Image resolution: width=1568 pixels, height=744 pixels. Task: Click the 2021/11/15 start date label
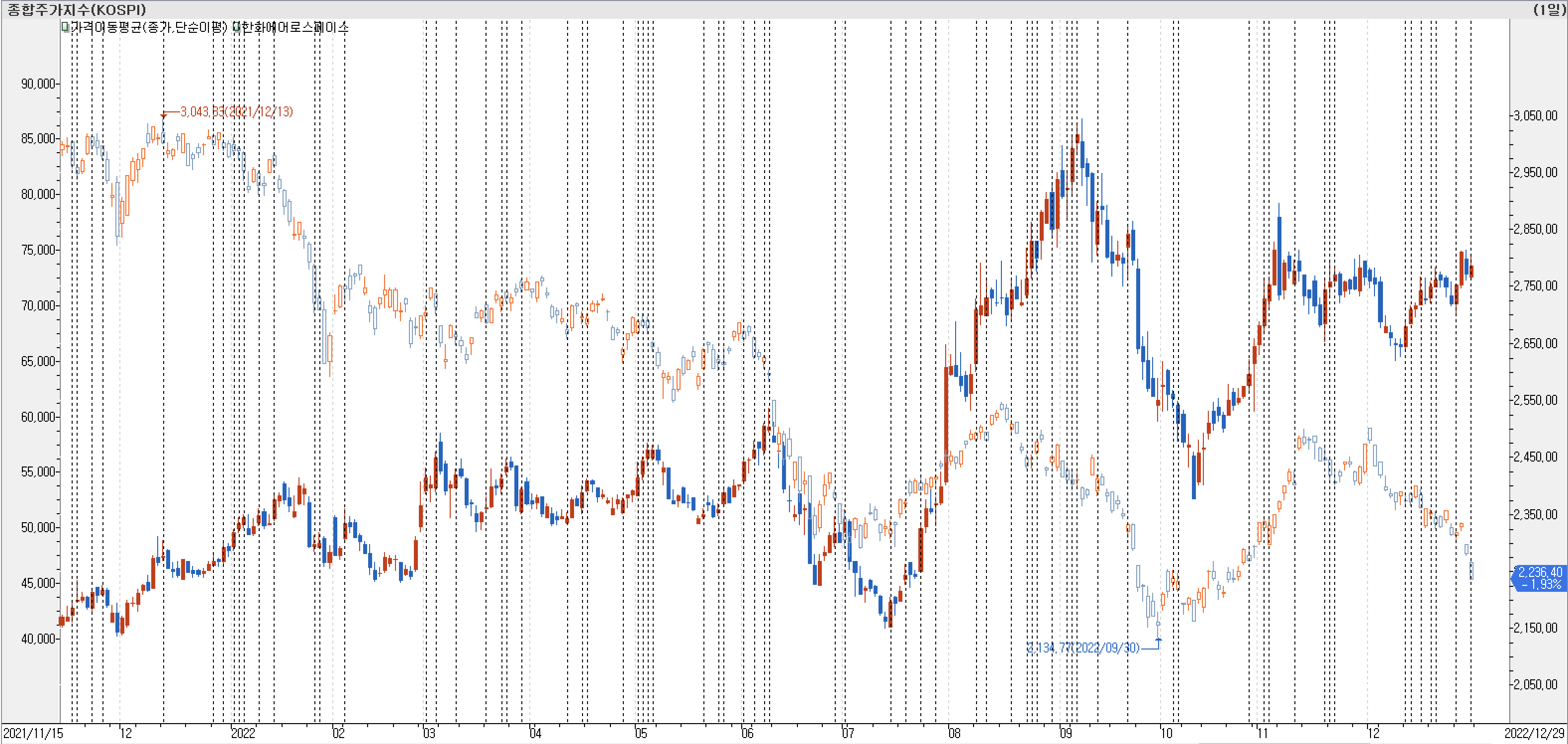33,733
